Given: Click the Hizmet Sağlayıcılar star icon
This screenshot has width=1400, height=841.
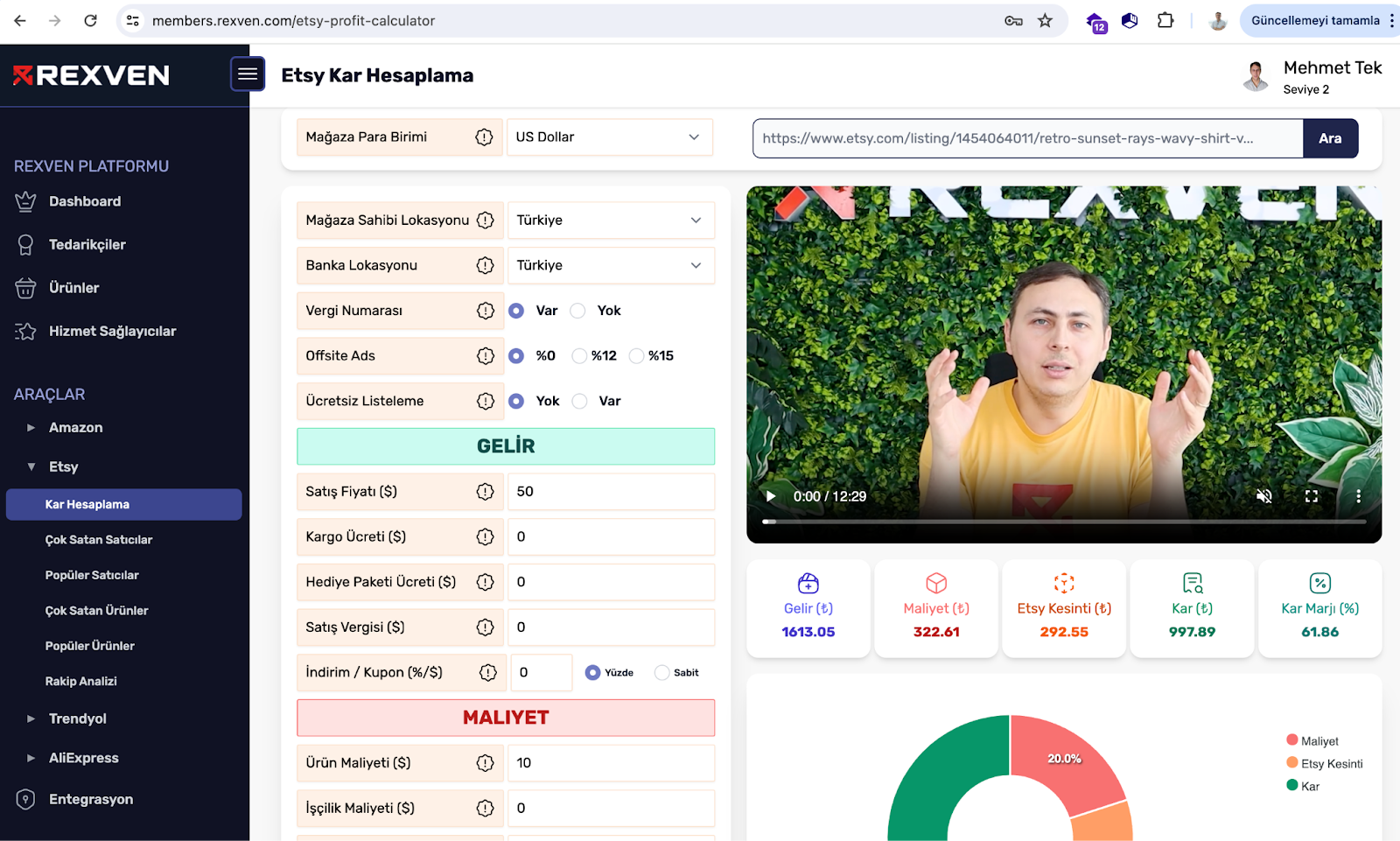Looking at the screenshot, I should click(25, 331).
